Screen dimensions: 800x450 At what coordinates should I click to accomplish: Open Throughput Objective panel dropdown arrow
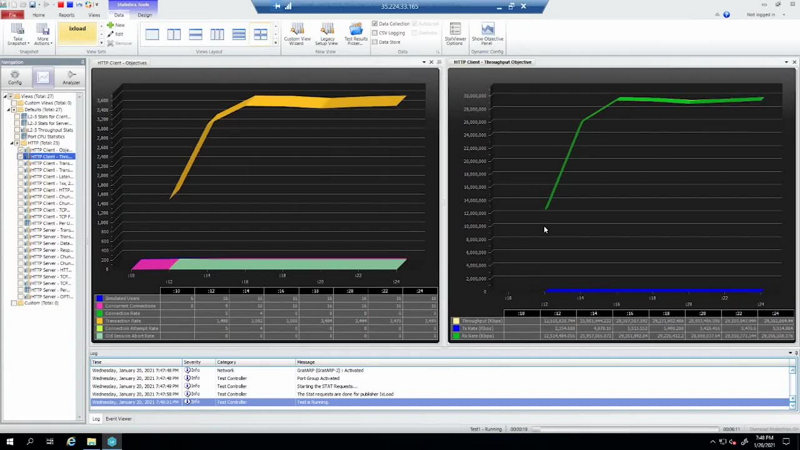(786, 62)
